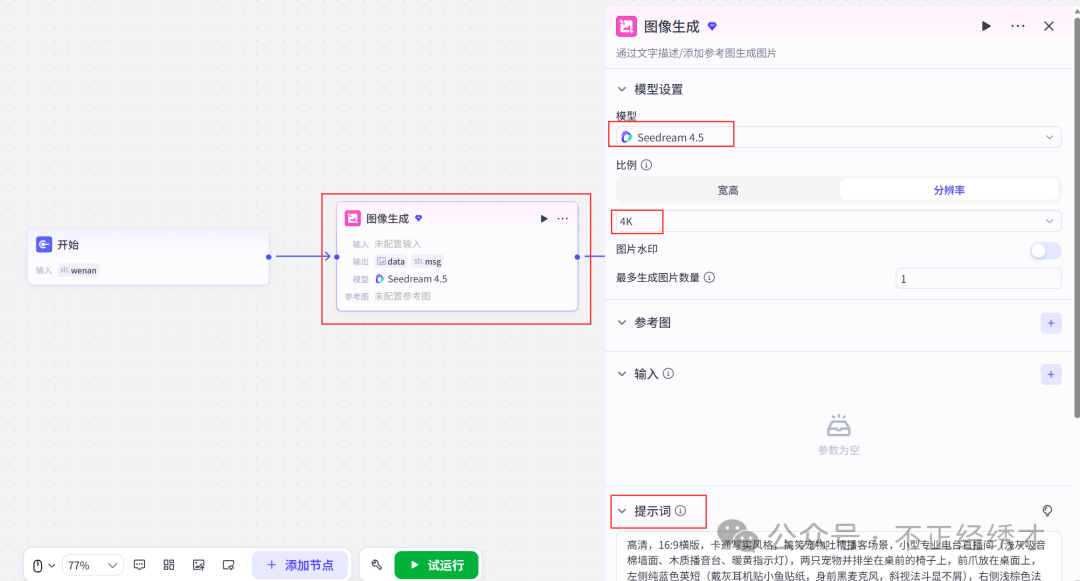This screenshot has height=581, width=1080.
Task: Open the node layout icon in bottom toolbar
Action: (168, 565)
